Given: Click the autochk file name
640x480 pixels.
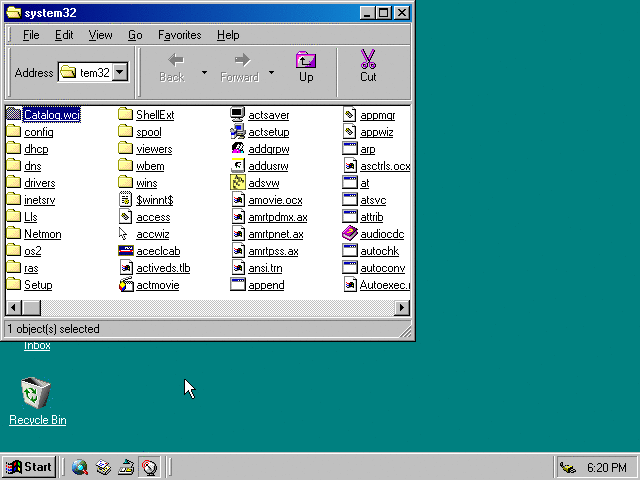Looking at the screenshot, I should 380,251.
